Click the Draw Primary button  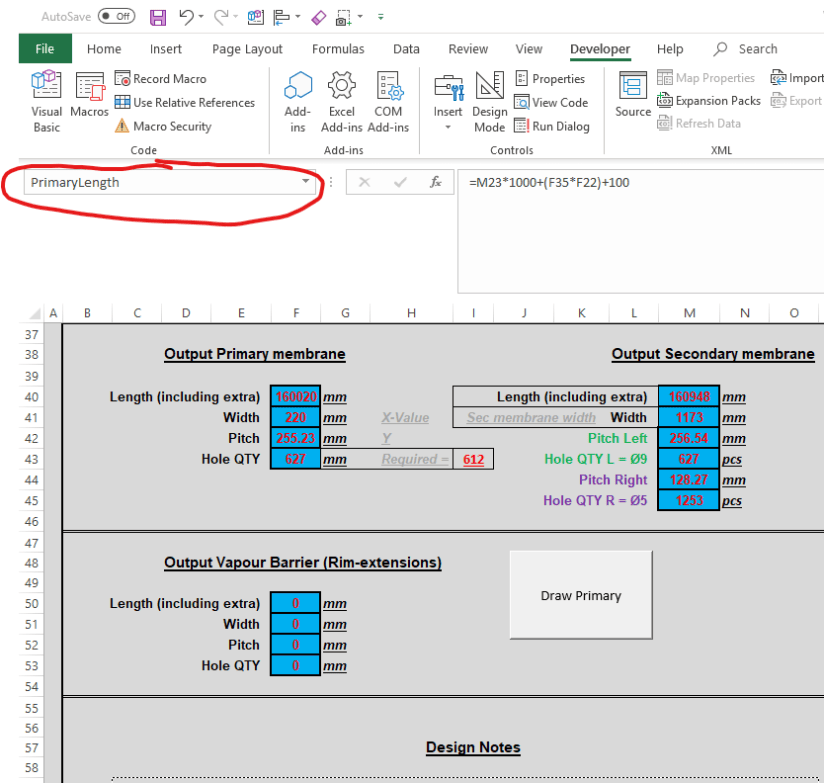coord(581,595)
